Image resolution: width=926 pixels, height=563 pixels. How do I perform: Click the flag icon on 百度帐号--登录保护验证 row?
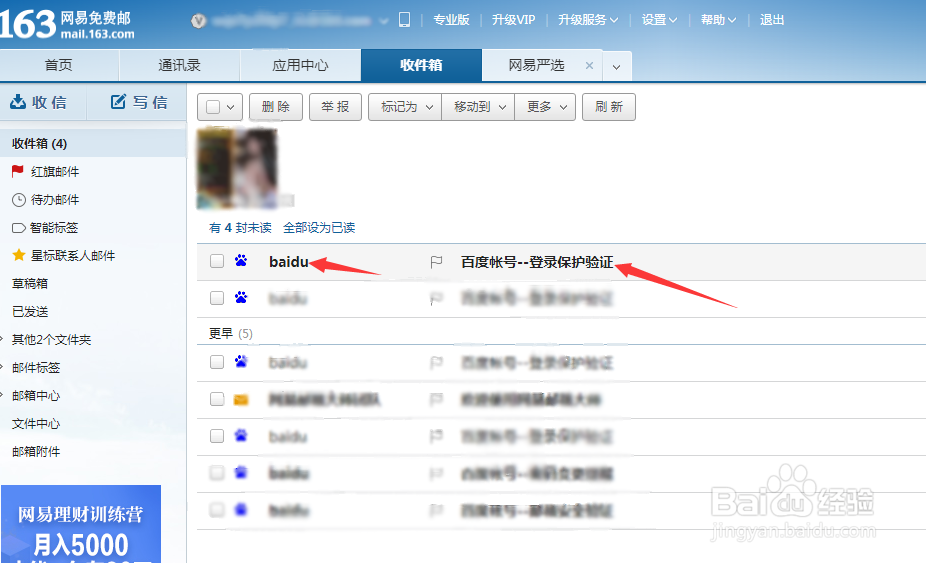[x=436, y=262]
